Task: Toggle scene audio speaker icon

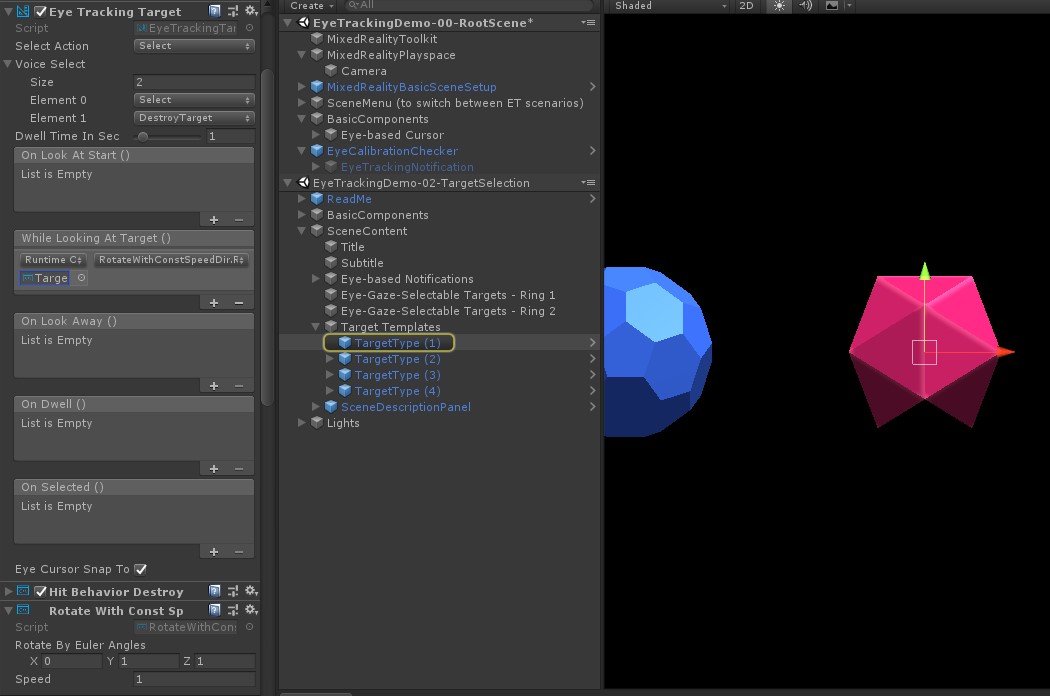Action: pos(806,5)
